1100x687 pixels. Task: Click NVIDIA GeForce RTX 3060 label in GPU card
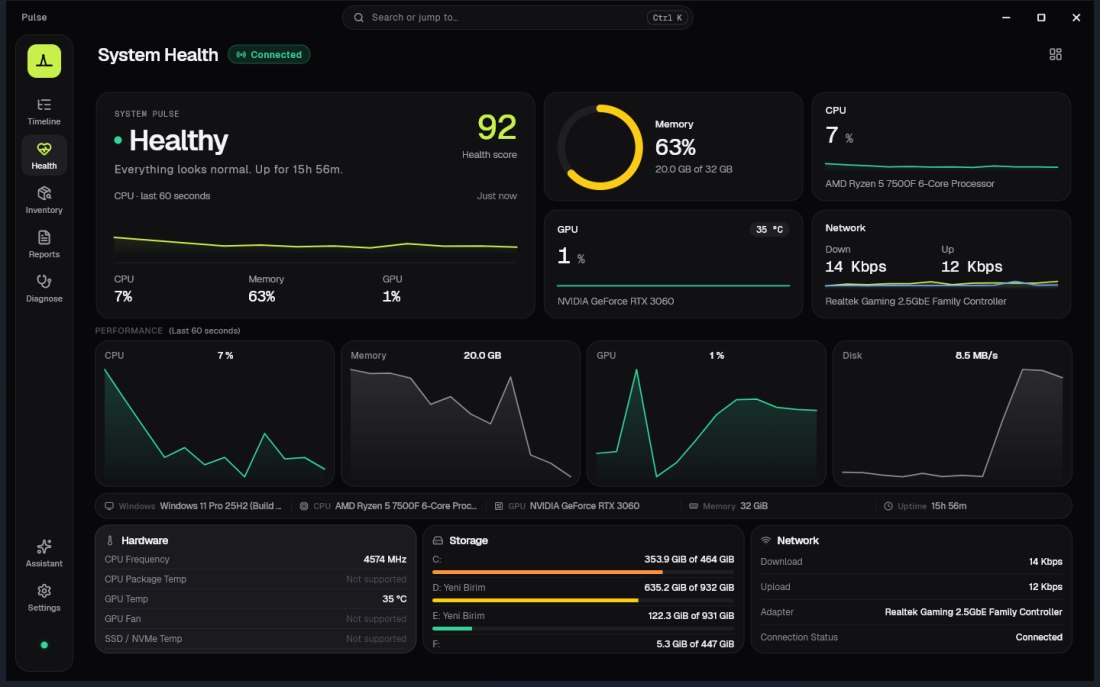(x=615, y=301)
